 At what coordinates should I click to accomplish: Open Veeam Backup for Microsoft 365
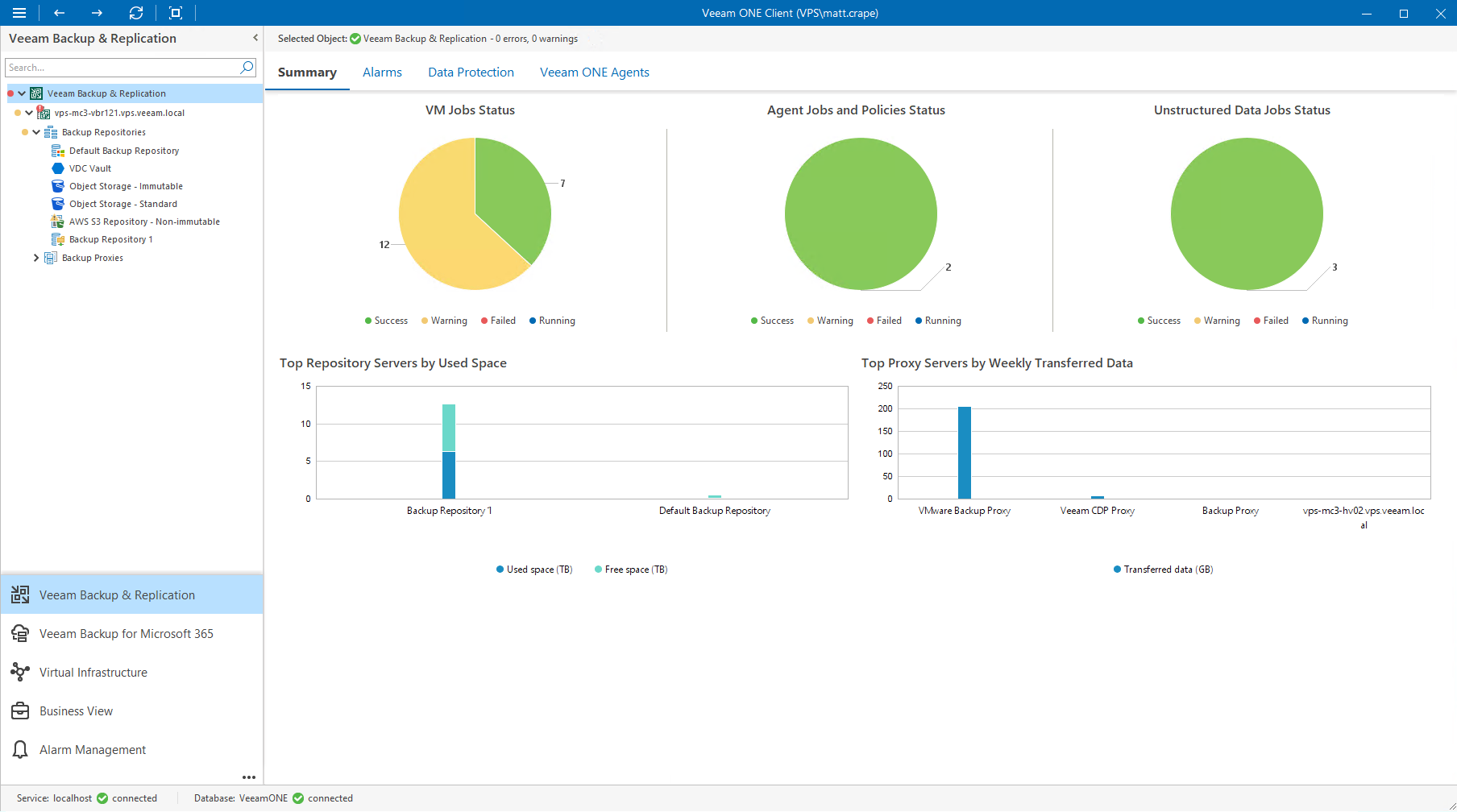click(127, 634)
